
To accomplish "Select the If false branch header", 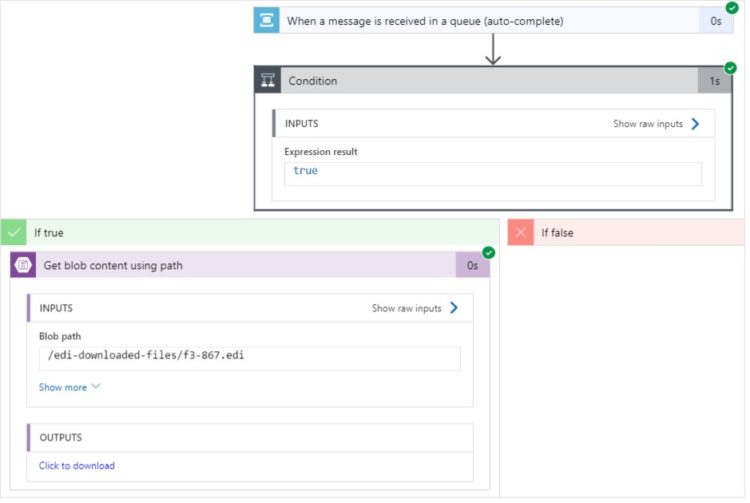I will pyautogui.click(x=627, y=233).
